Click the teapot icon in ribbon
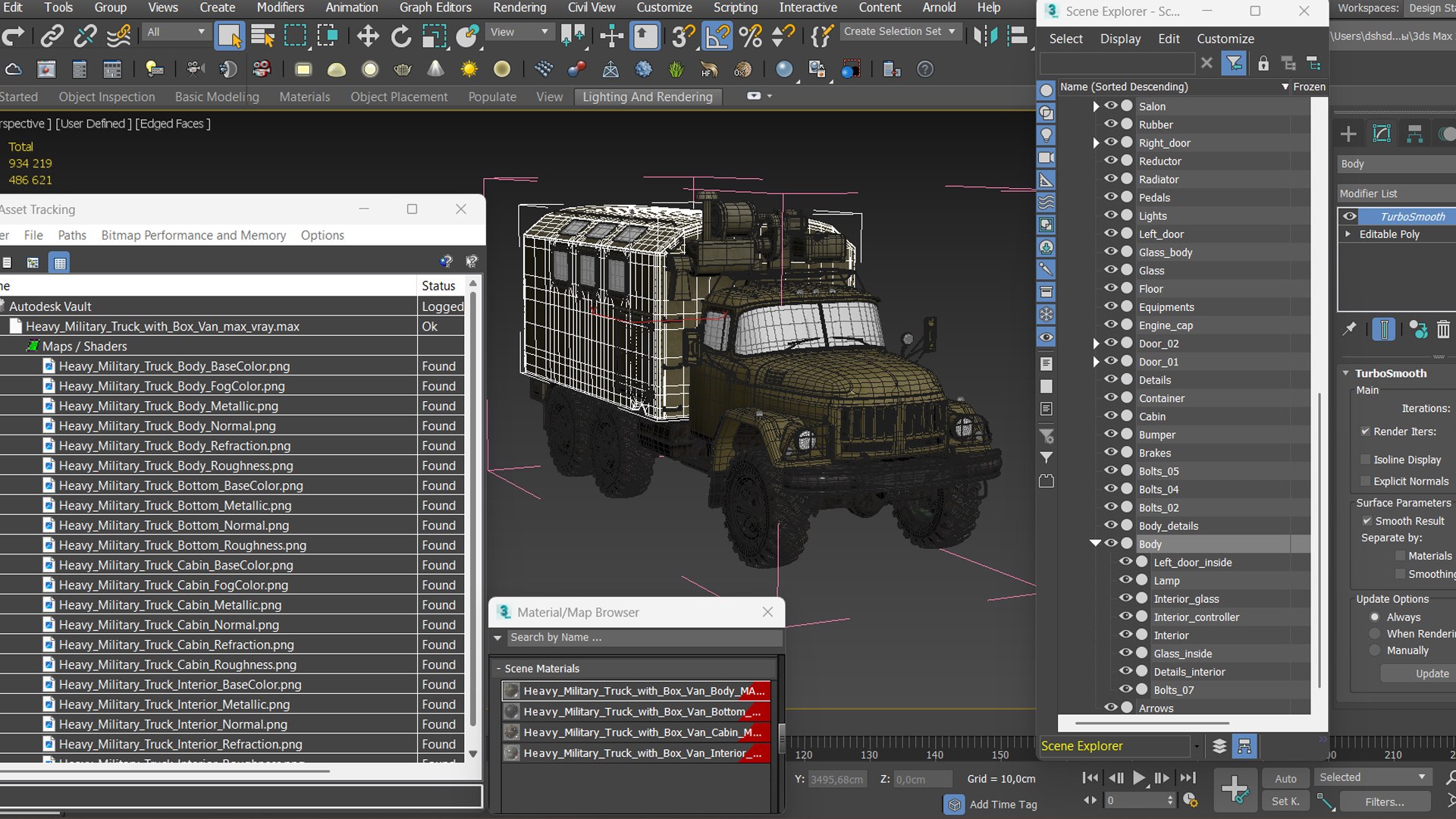1456x819 pixels. point(403,70)
